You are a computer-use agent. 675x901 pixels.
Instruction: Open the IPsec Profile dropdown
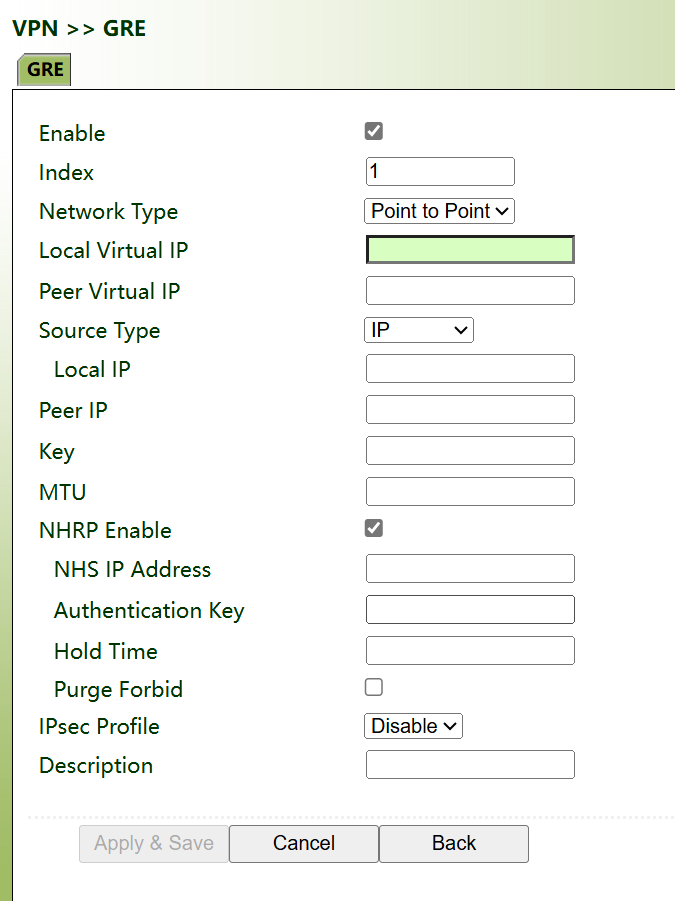click(414, 726)
